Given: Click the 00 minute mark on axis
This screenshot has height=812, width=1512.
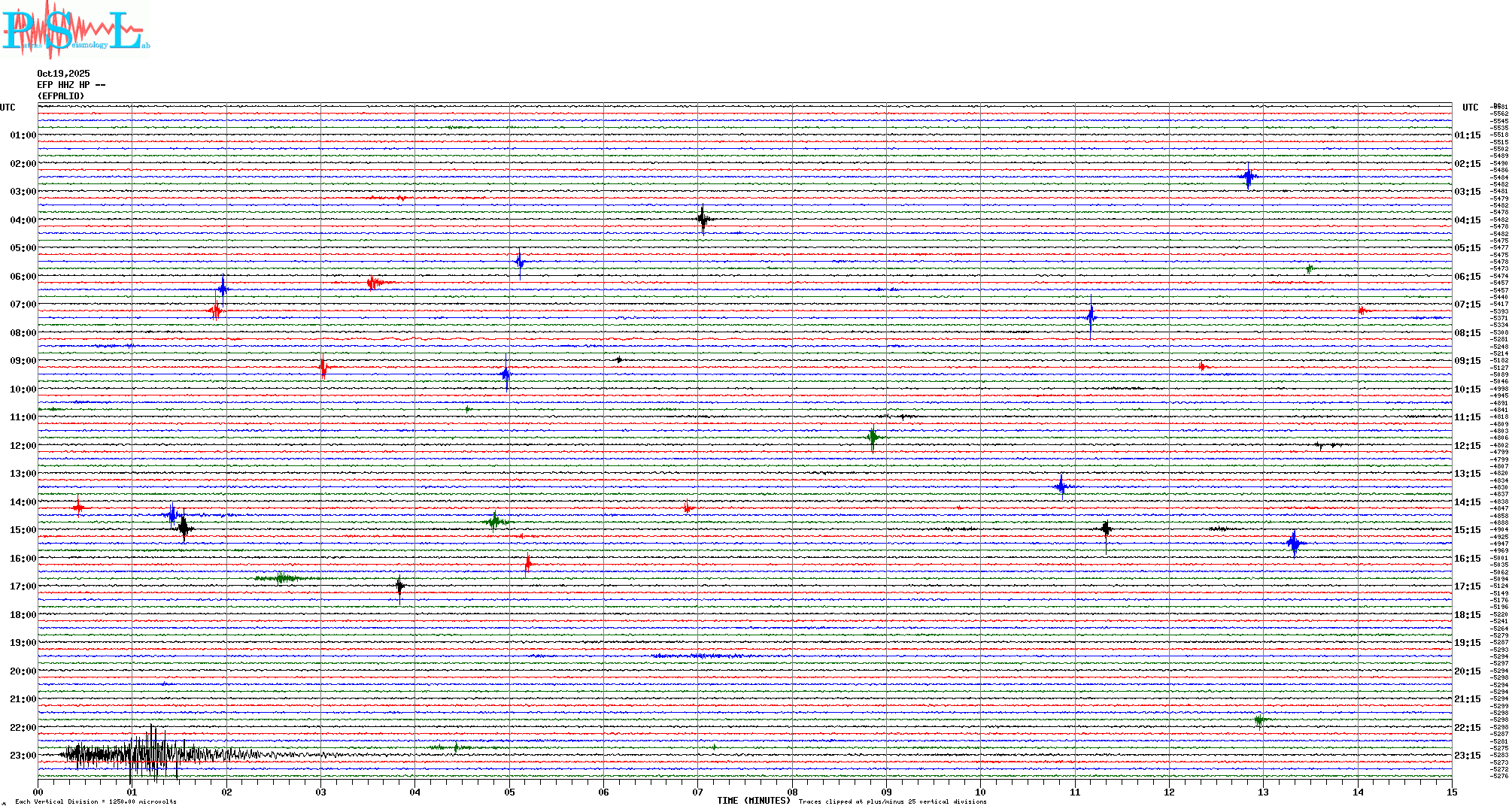Looking at the screenshot, I should [x=38, y=792].
